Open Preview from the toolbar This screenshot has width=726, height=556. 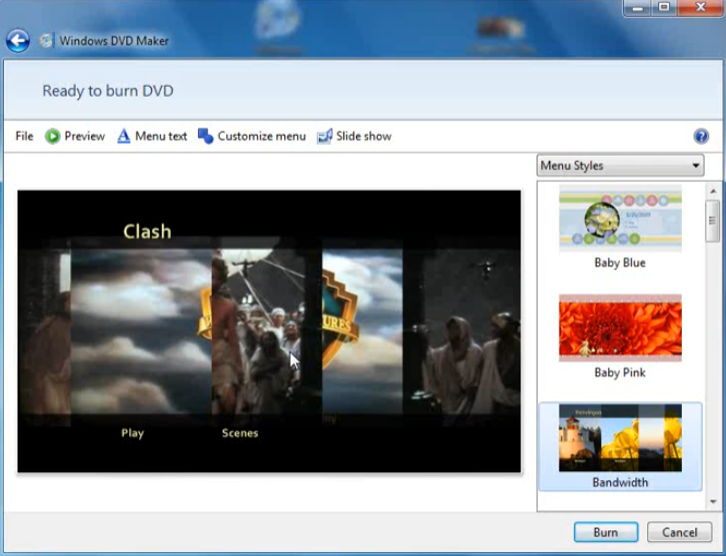pos(75,136)
